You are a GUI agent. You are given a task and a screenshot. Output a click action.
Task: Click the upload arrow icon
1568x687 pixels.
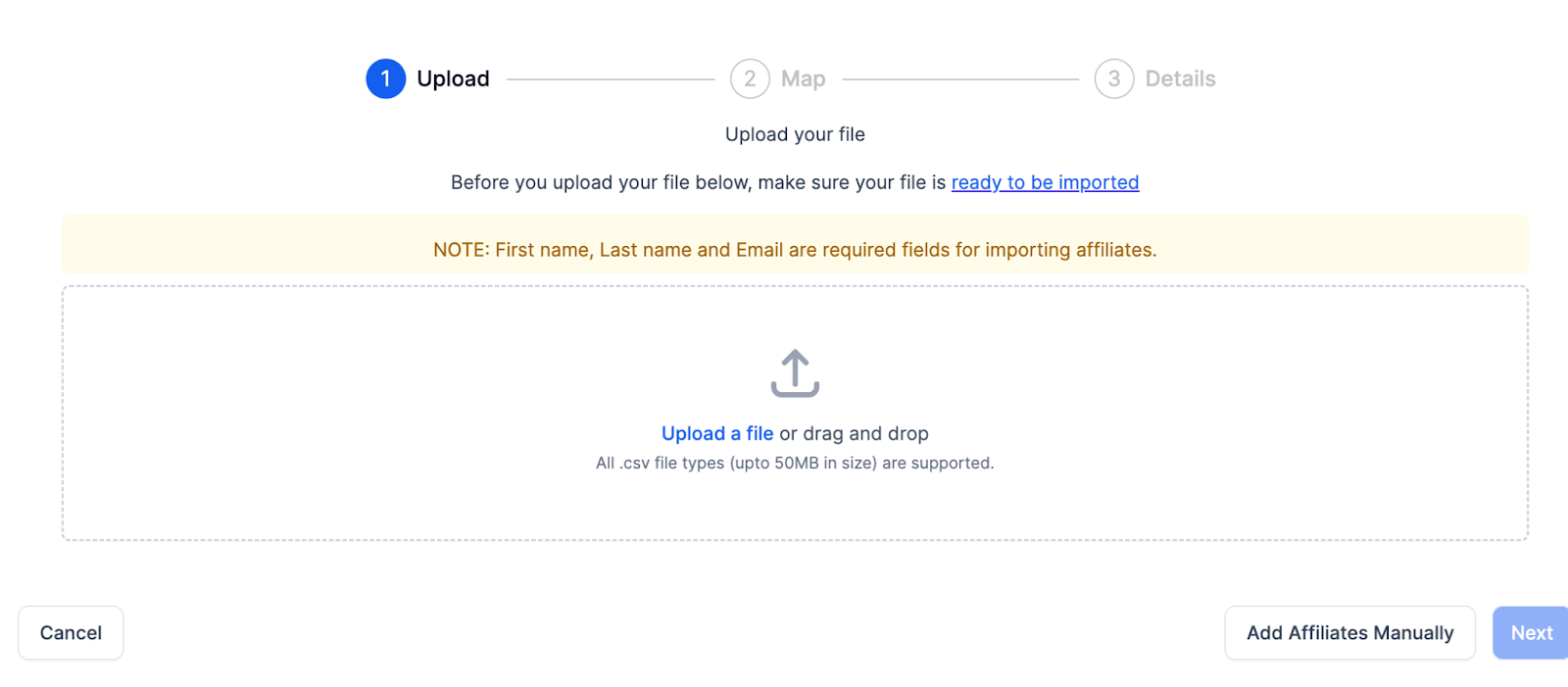point(795,373)
